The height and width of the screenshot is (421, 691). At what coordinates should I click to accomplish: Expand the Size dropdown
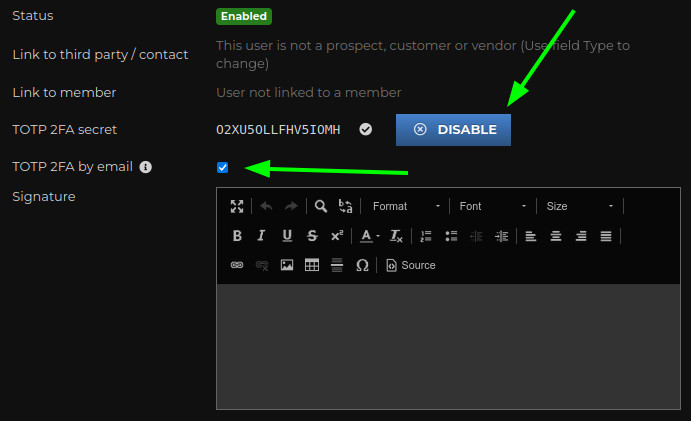(x=580, y=206)
